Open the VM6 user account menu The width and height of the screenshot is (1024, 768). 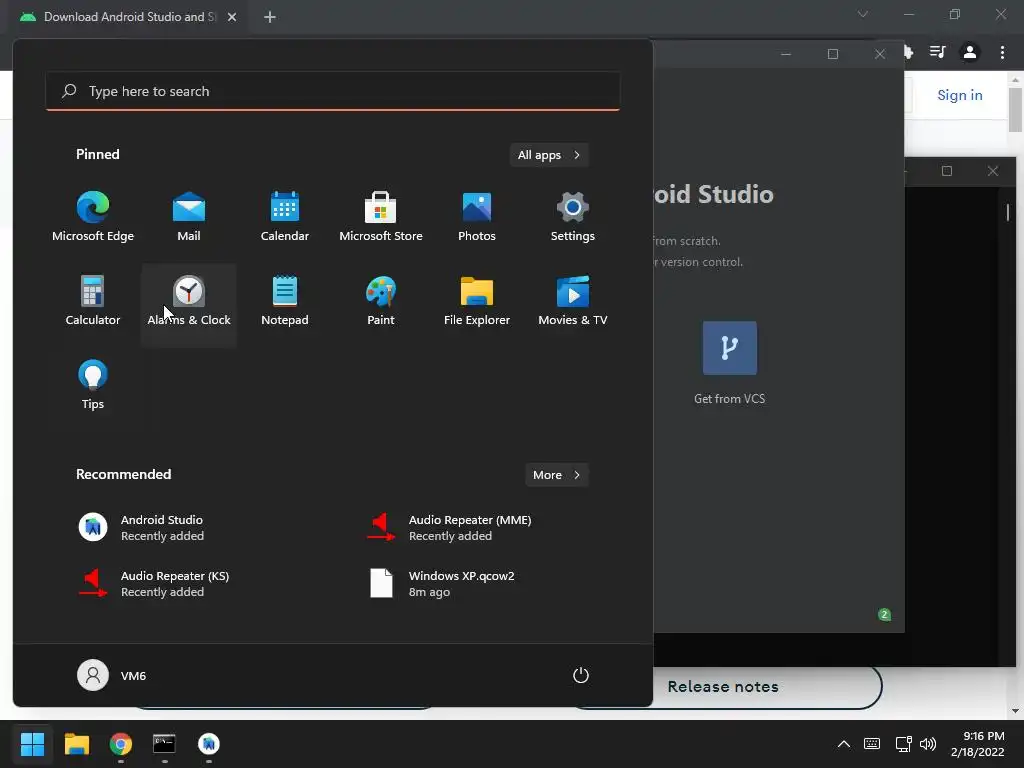tap(112, 675)
